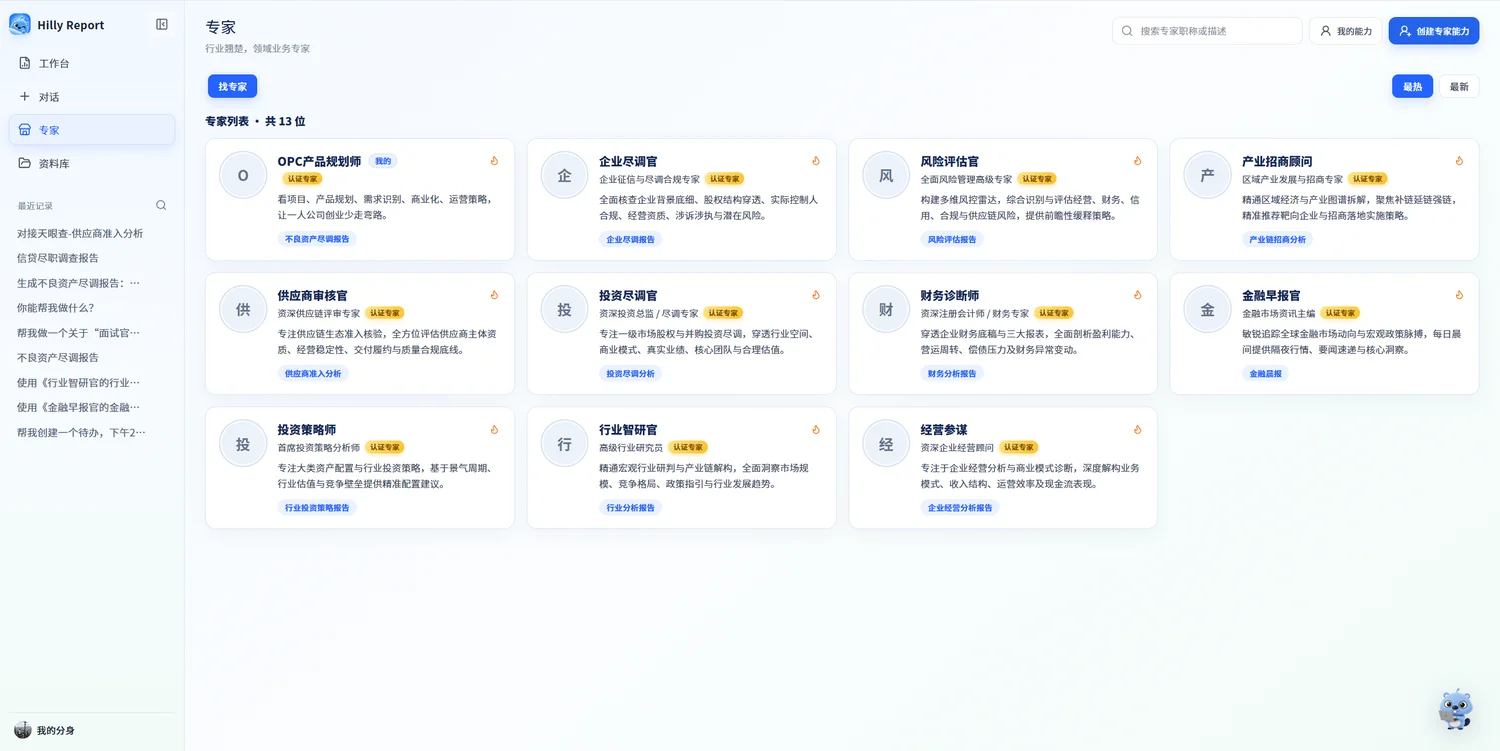
Task: Click the 我的能力 button
Action: [1345, 31]
